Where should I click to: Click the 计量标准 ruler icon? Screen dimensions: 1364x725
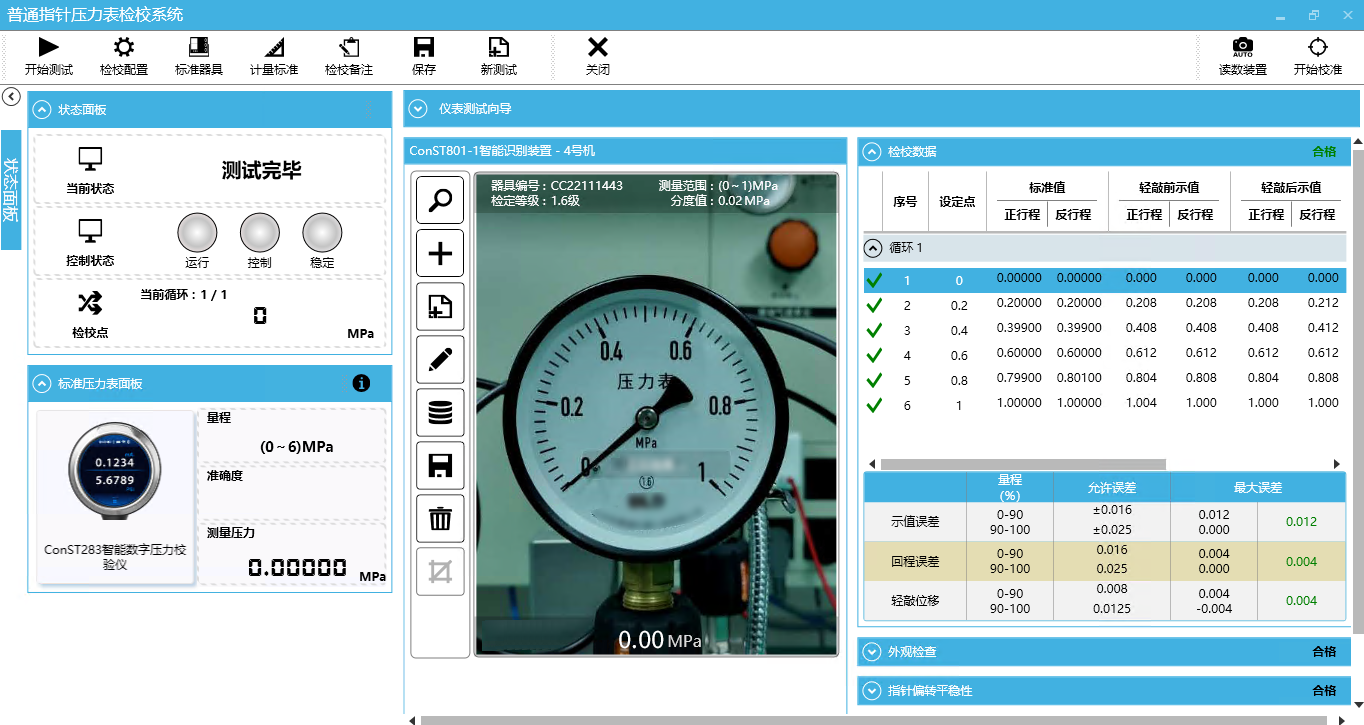(273, 47)
